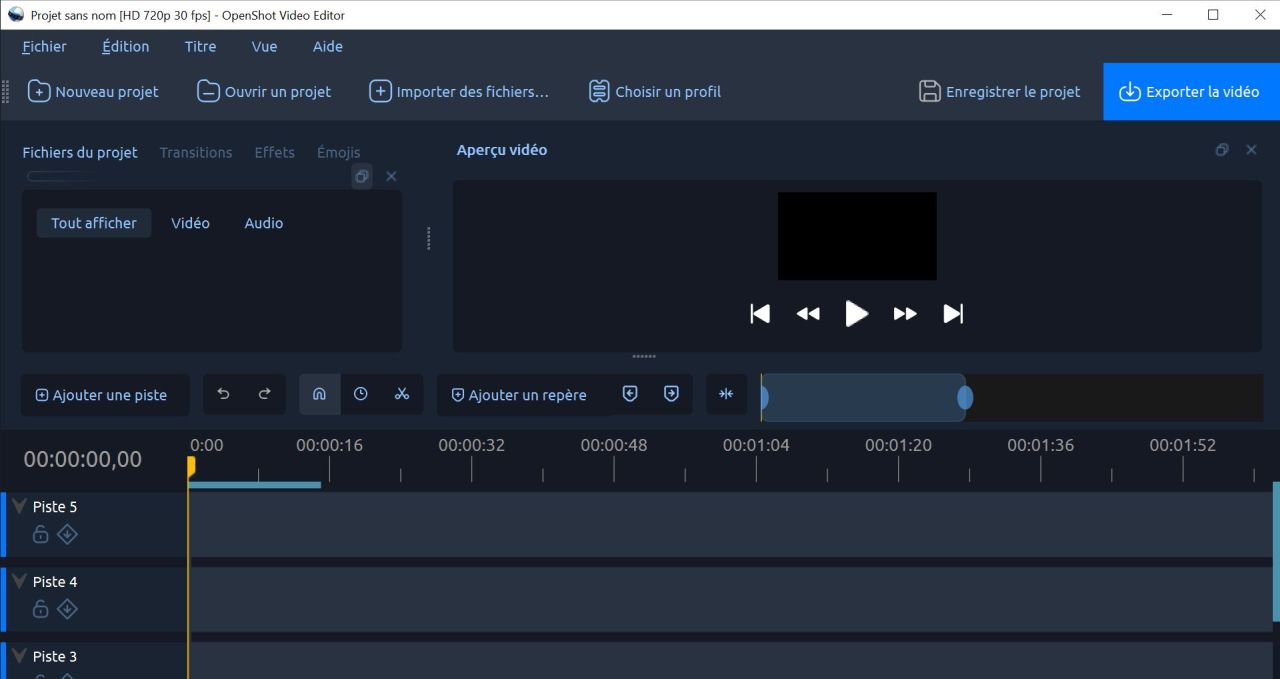Click Exporter la vidéo
1280x679 pixels.
(x=1191, y=91)
